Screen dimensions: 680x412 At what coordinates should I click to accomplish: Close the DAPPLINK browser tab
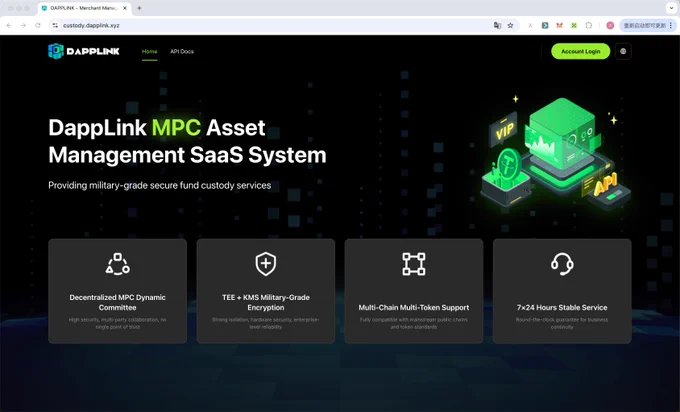point(125,8)
